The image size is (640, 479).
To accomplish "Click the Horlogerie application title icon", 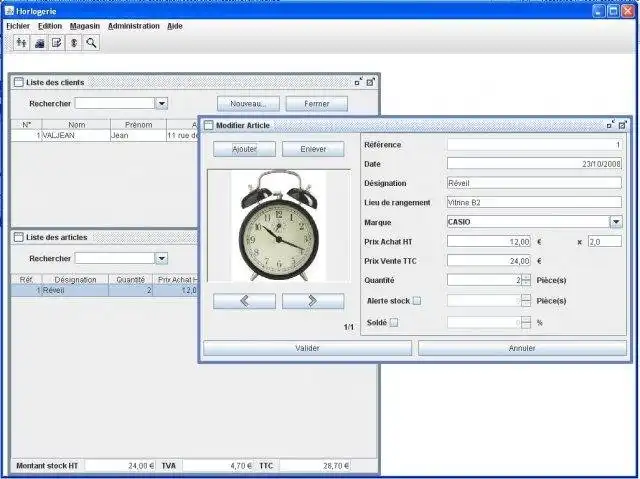I will click(x=9, y=11).
